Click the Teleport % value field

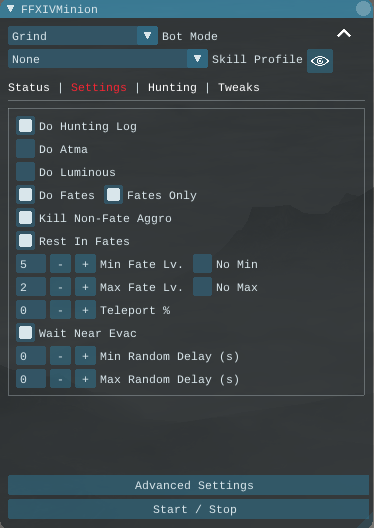pos(31,310)
